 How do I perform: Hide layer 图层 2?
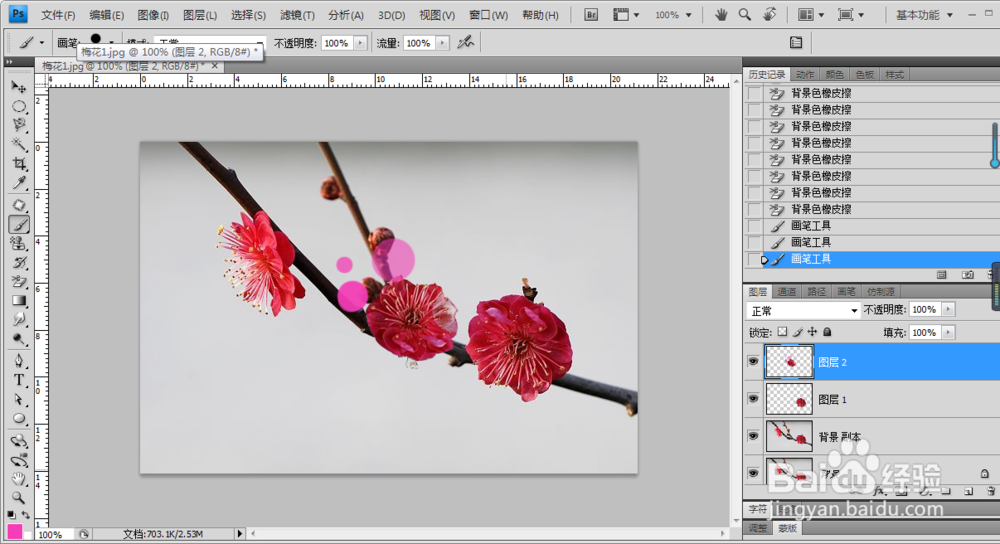[753, 362]
